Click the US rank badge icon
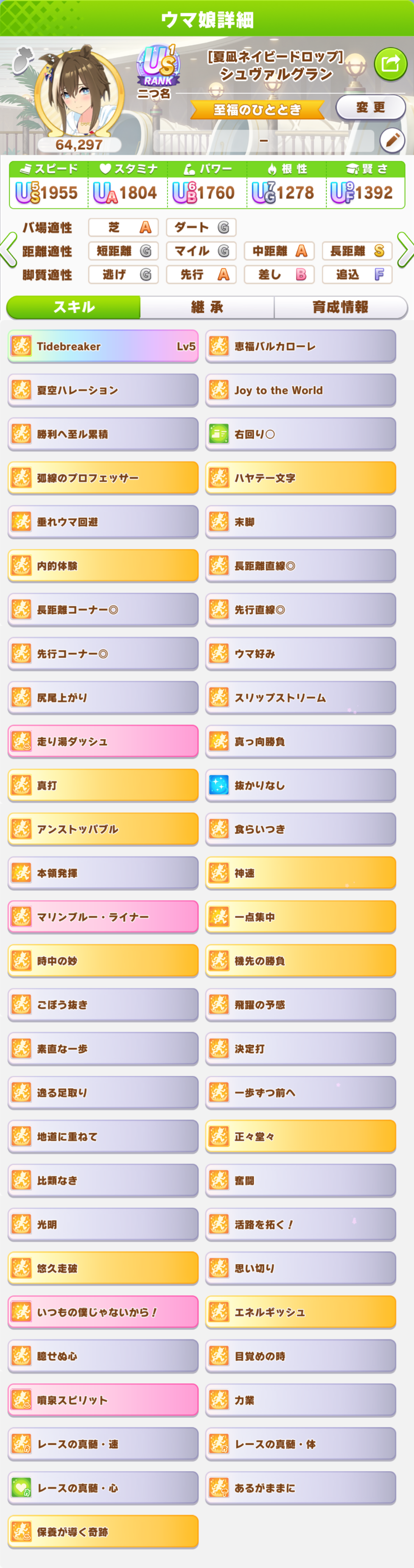Screen dimensions: 414x1568 coord(157,66)
